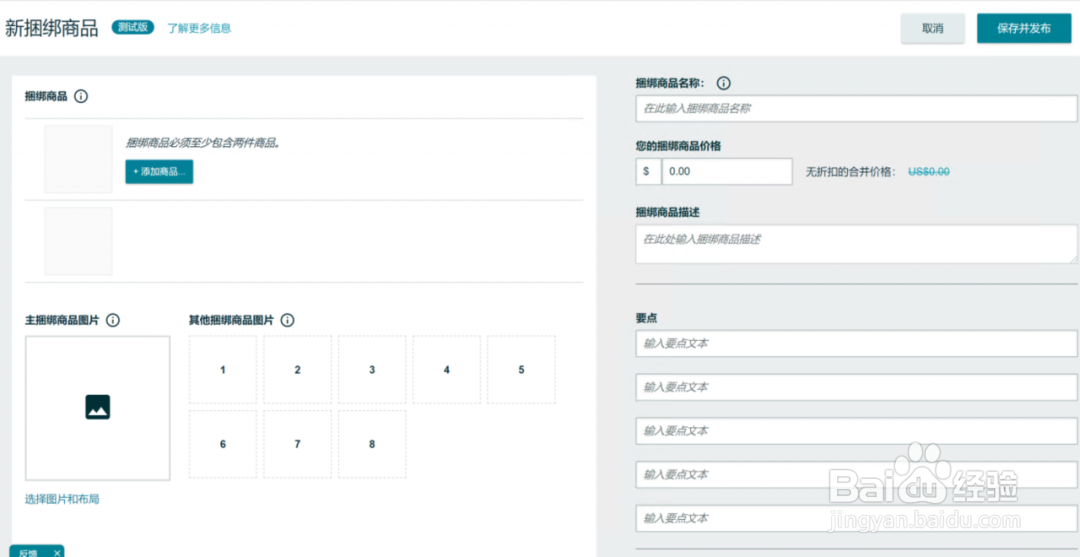Open info icon next to 主捆绑商品图片
Viewport: 1080px width, 557px height.
click(114, 320)
